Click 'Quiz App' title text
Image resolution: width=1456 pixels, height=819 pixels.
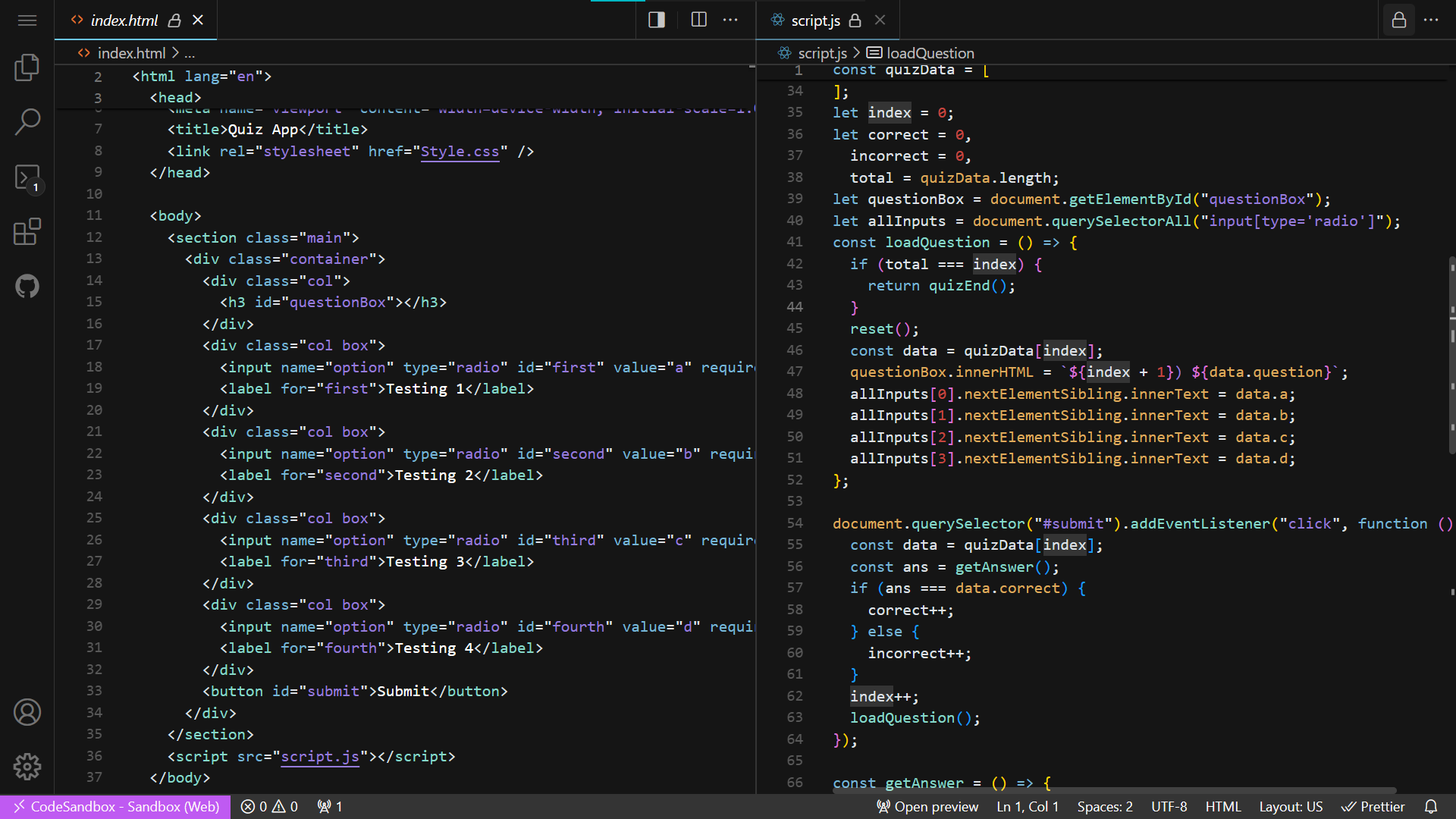click(263, 130)
